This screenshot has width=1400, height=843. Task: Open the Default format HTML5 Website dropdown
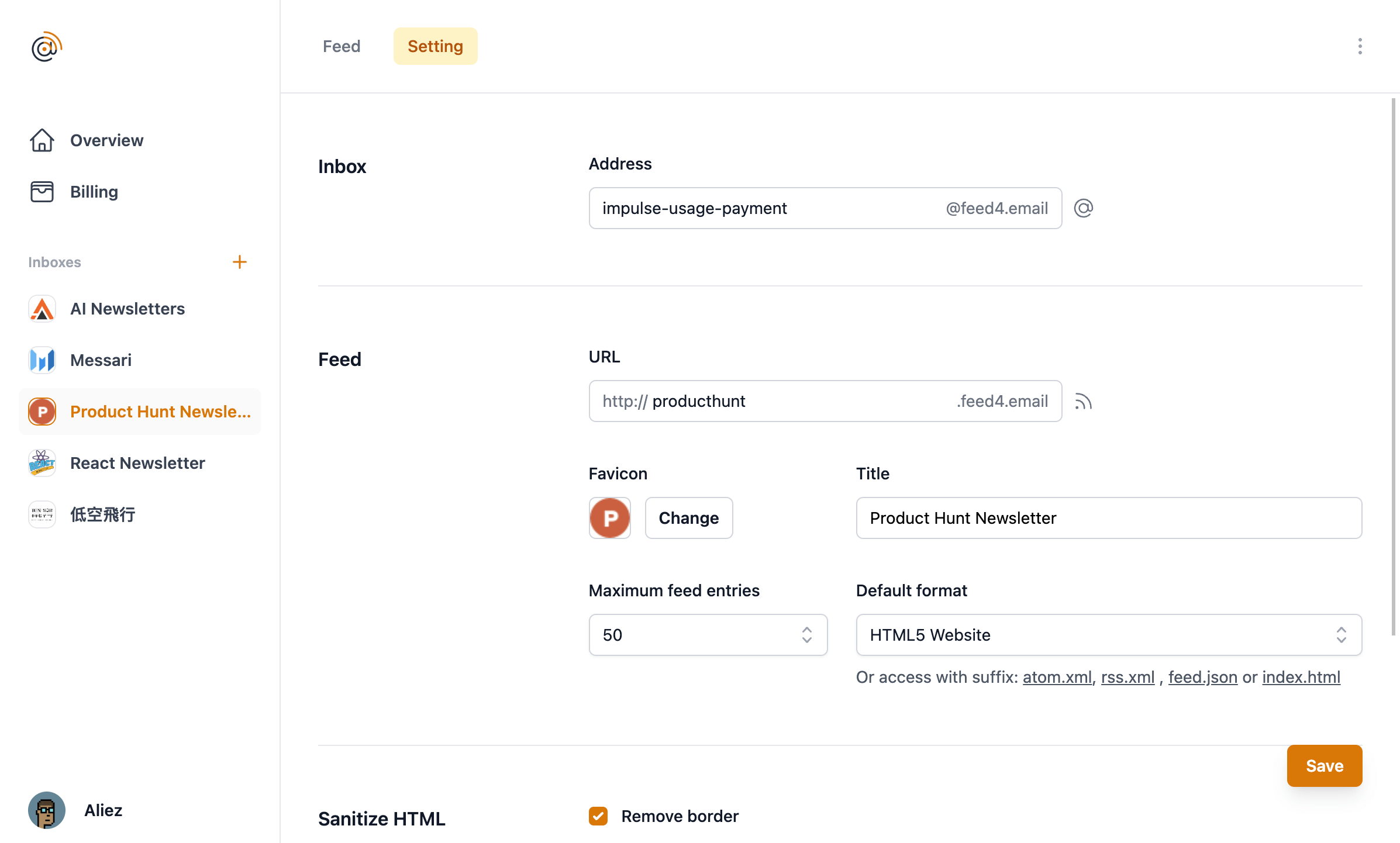[1109, 635]
